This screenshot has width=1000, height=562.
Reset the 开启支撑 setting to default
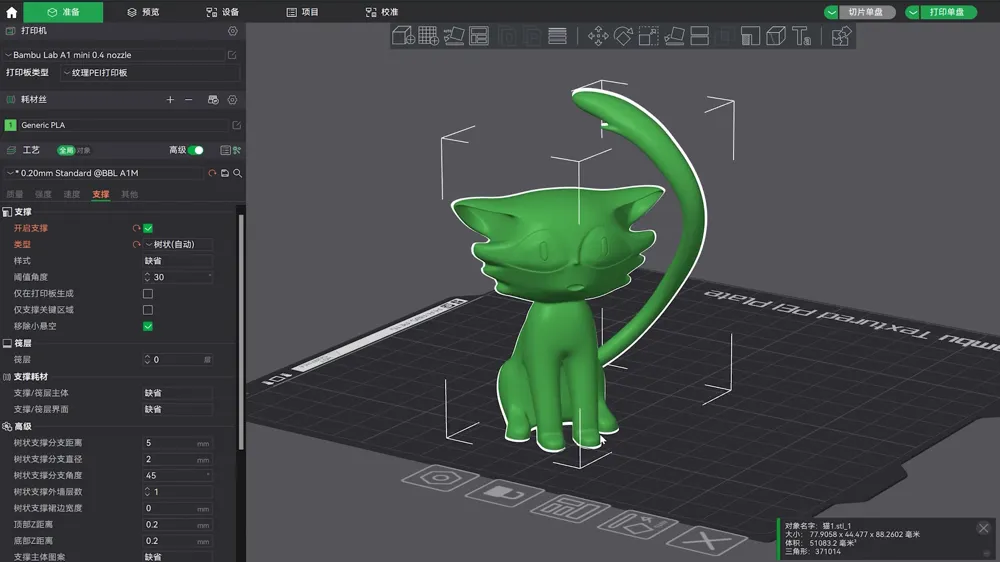[136, 228]
